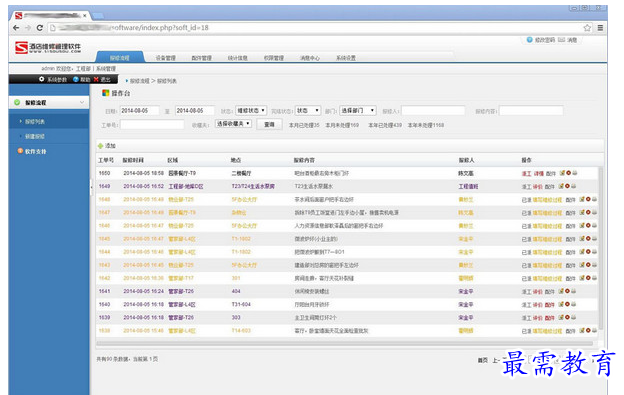Click the edit icon in row 1641
Screen dimensions: 624x395
pos(561,291)
